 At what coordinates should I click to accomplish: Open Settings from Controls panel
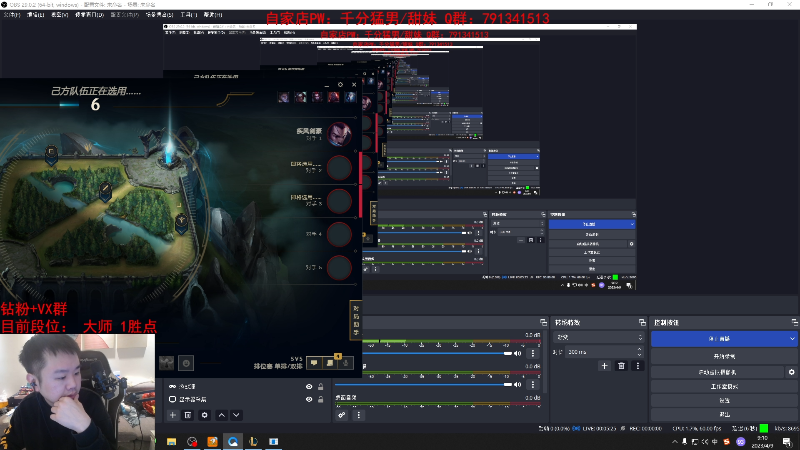[x=724, y=401]
